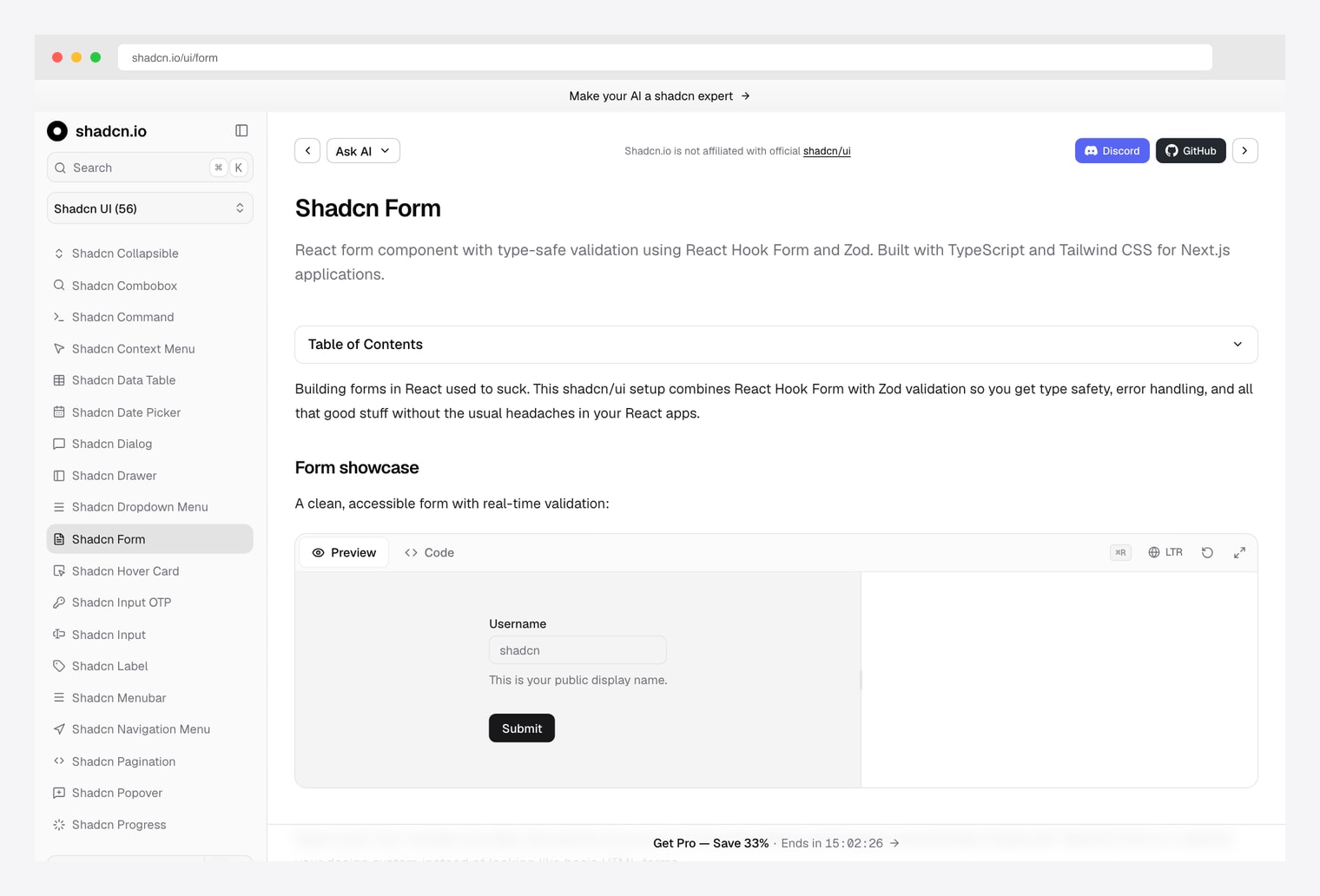The width and height of the screenshot is (1320, 896).
Task: Click the Shadcn Command terminal icon
Action: pyautogui.click(x=59, y=317)
